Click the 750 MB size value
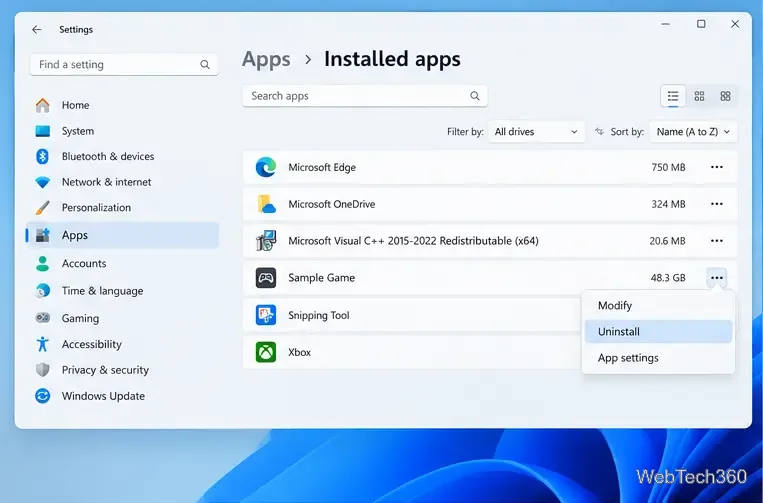 pyautogui.click(x=668, y=167)
